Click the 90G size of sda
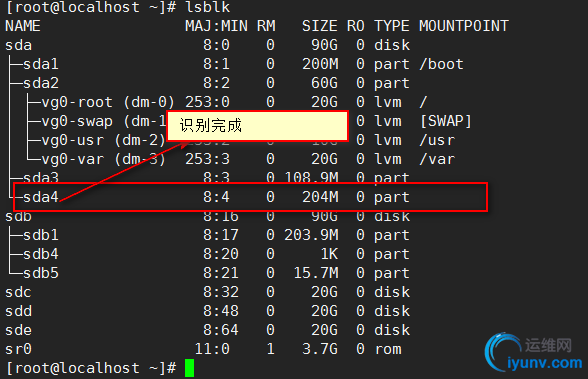 324,45
